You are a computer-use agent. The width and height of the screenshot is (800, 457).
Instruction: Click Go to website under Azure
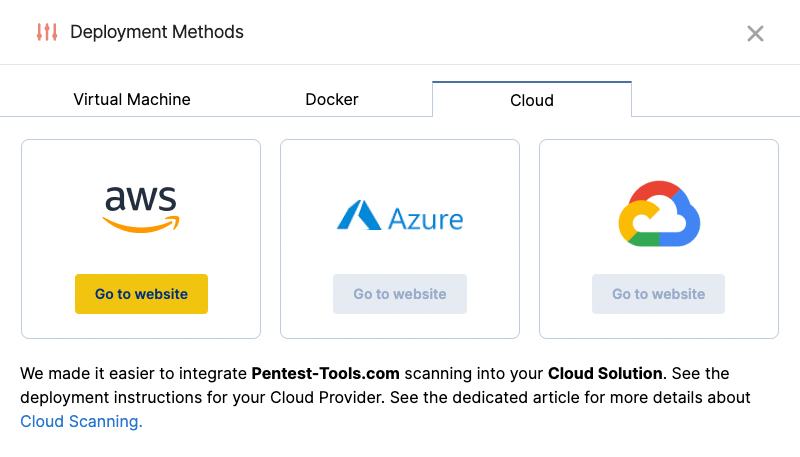point(400,294)
